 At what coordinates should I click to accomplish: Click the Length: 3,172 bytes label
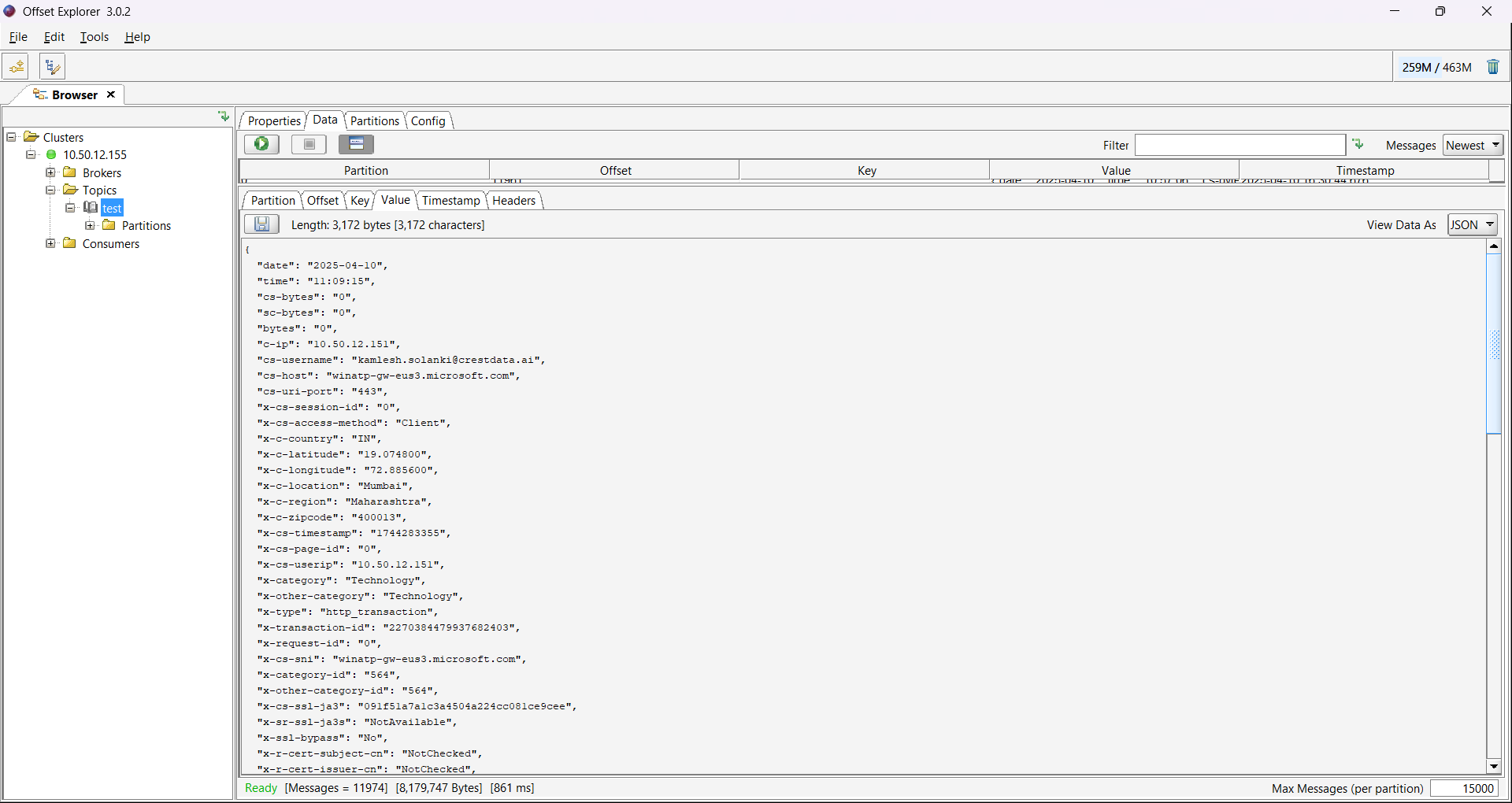coord(387,224)
